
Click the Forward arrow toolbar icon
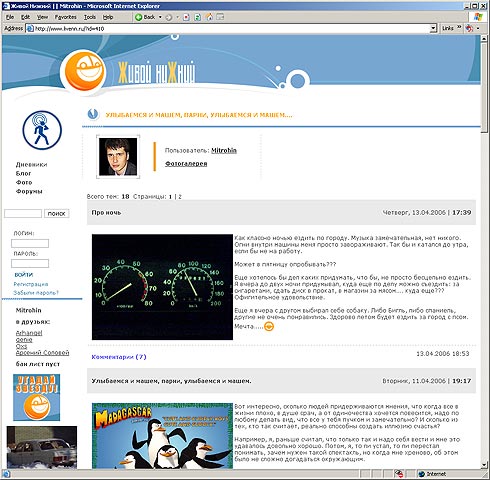point(169,17)
